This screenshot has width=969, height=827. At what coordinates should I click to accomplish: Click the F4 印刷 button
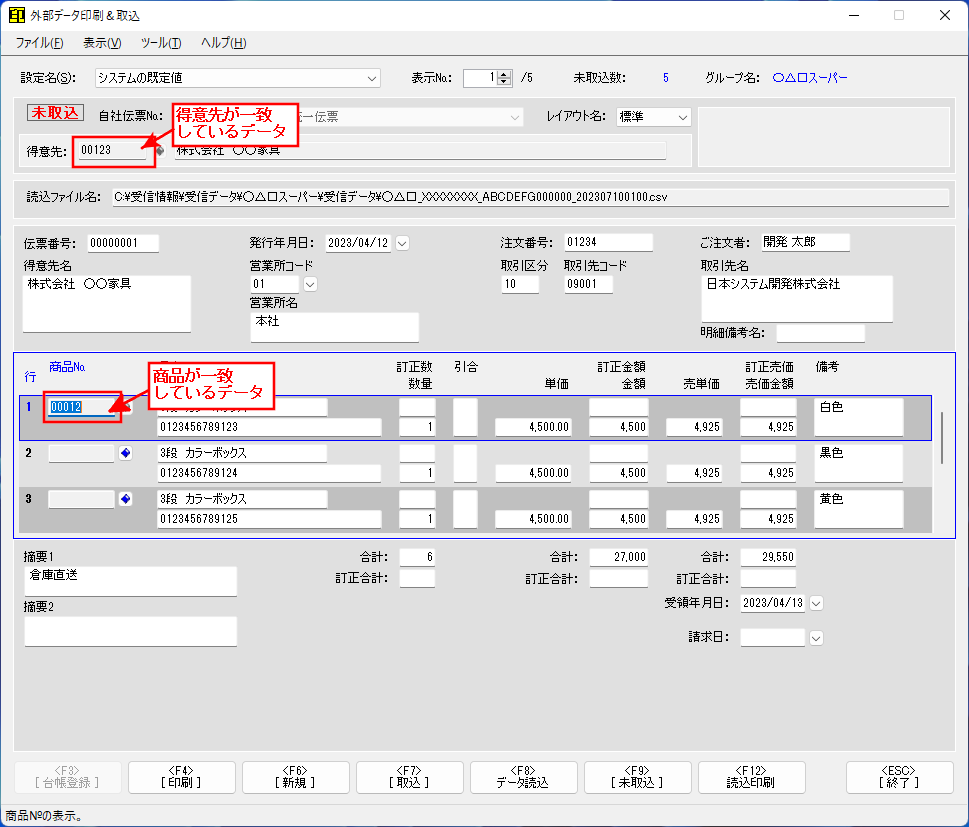[182, 777]
